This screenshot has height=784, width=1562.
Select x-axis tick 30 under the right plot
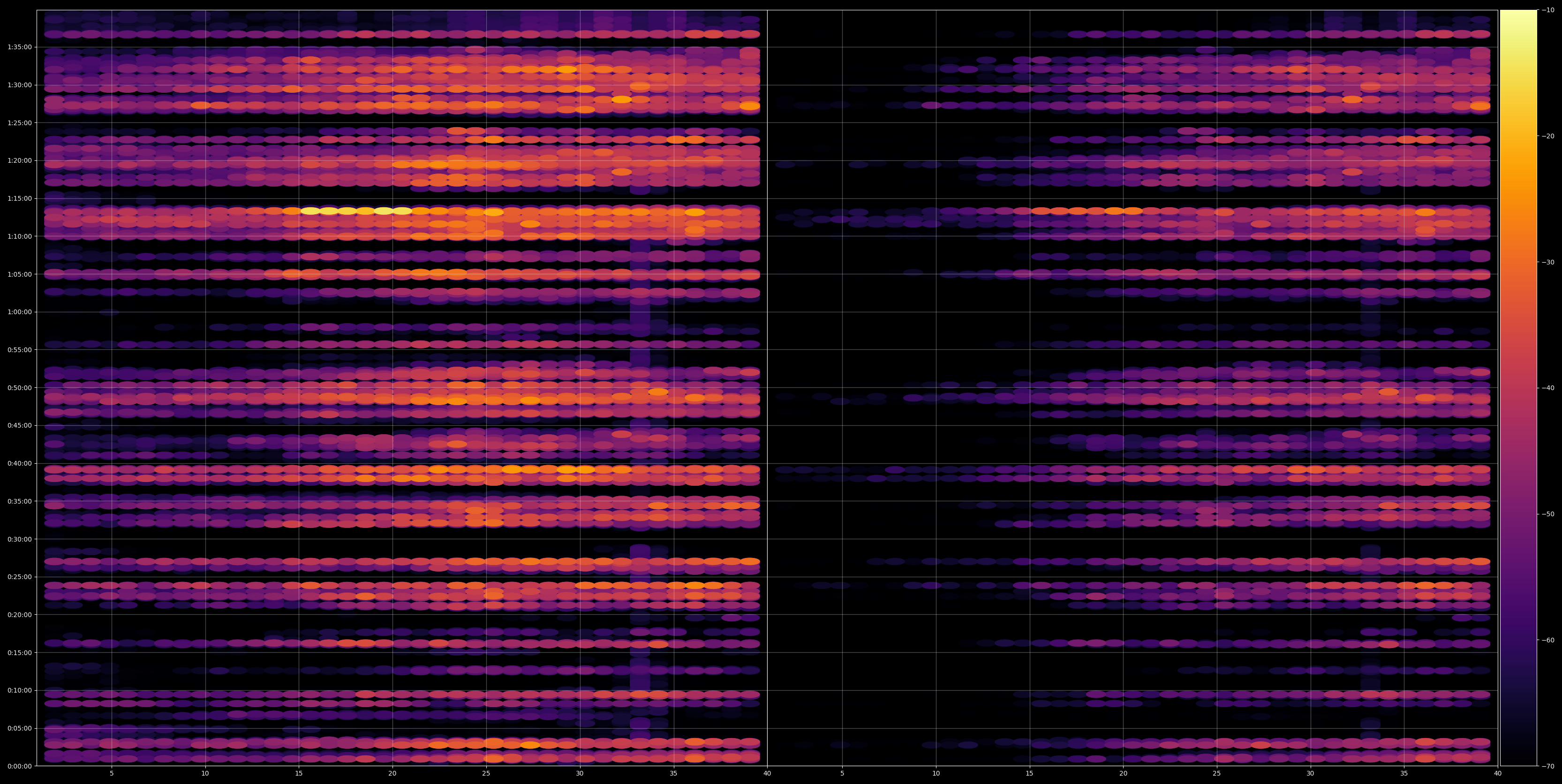coord(1310,773)
